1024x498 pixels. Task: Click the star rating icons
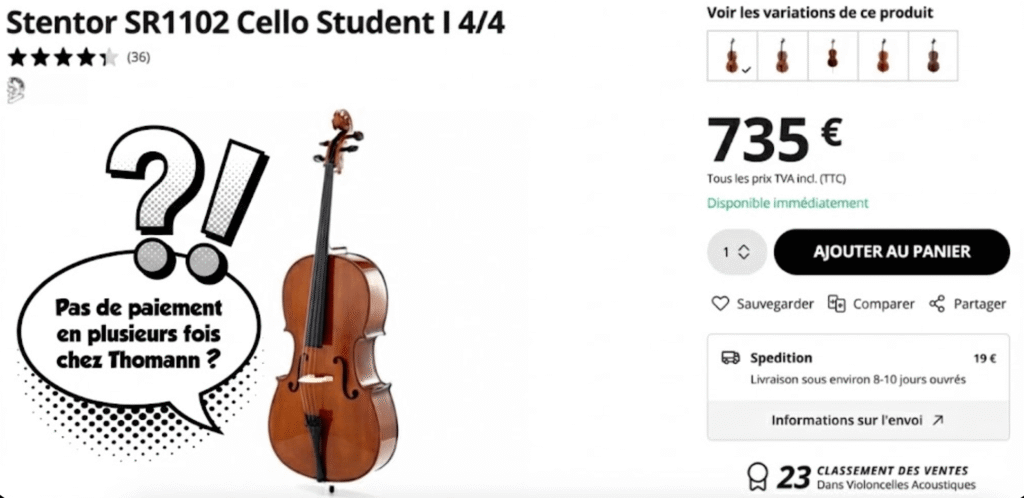pyautogui.click(x=62, y=58)
